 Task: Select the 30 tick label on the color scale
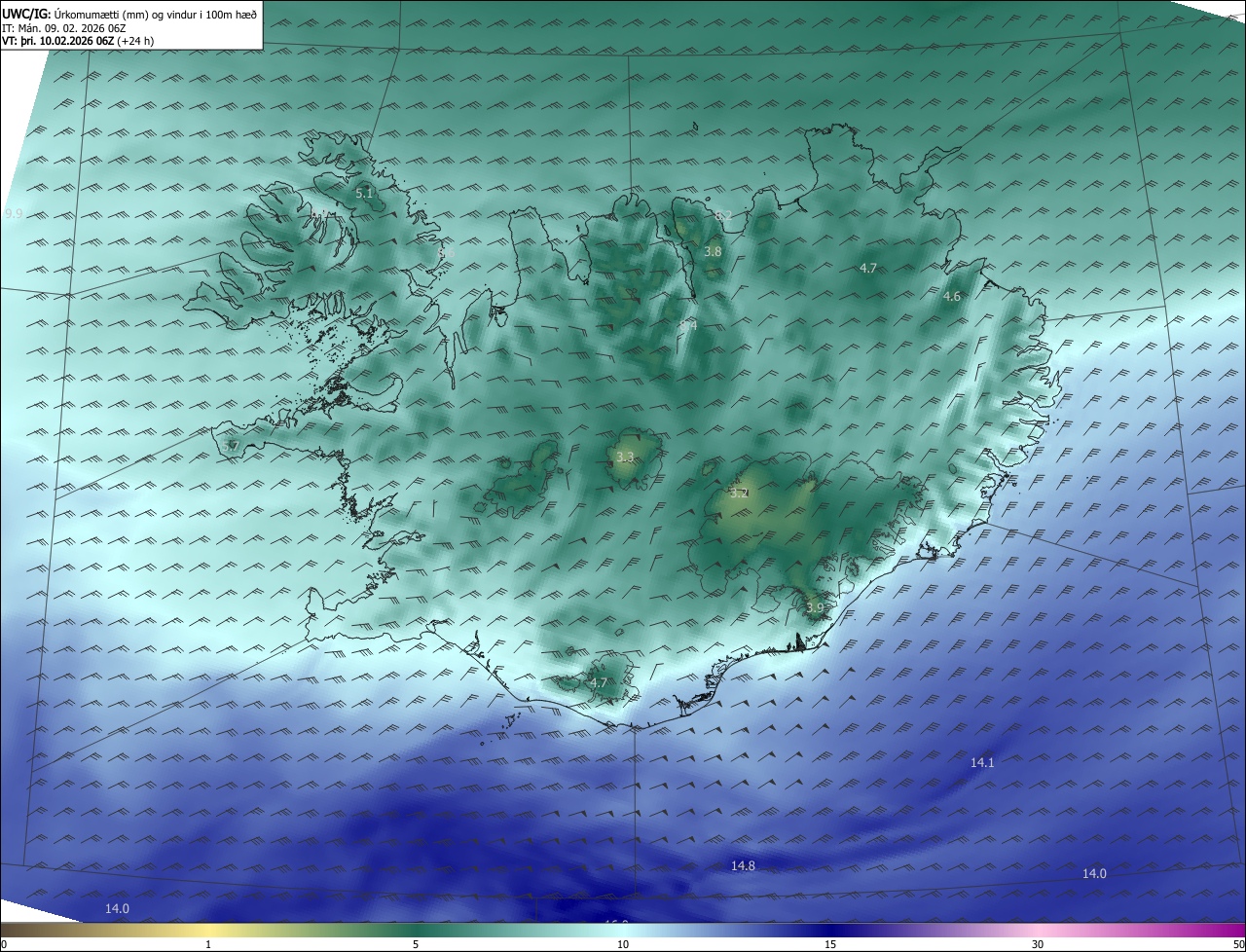tap(1038, 944)
